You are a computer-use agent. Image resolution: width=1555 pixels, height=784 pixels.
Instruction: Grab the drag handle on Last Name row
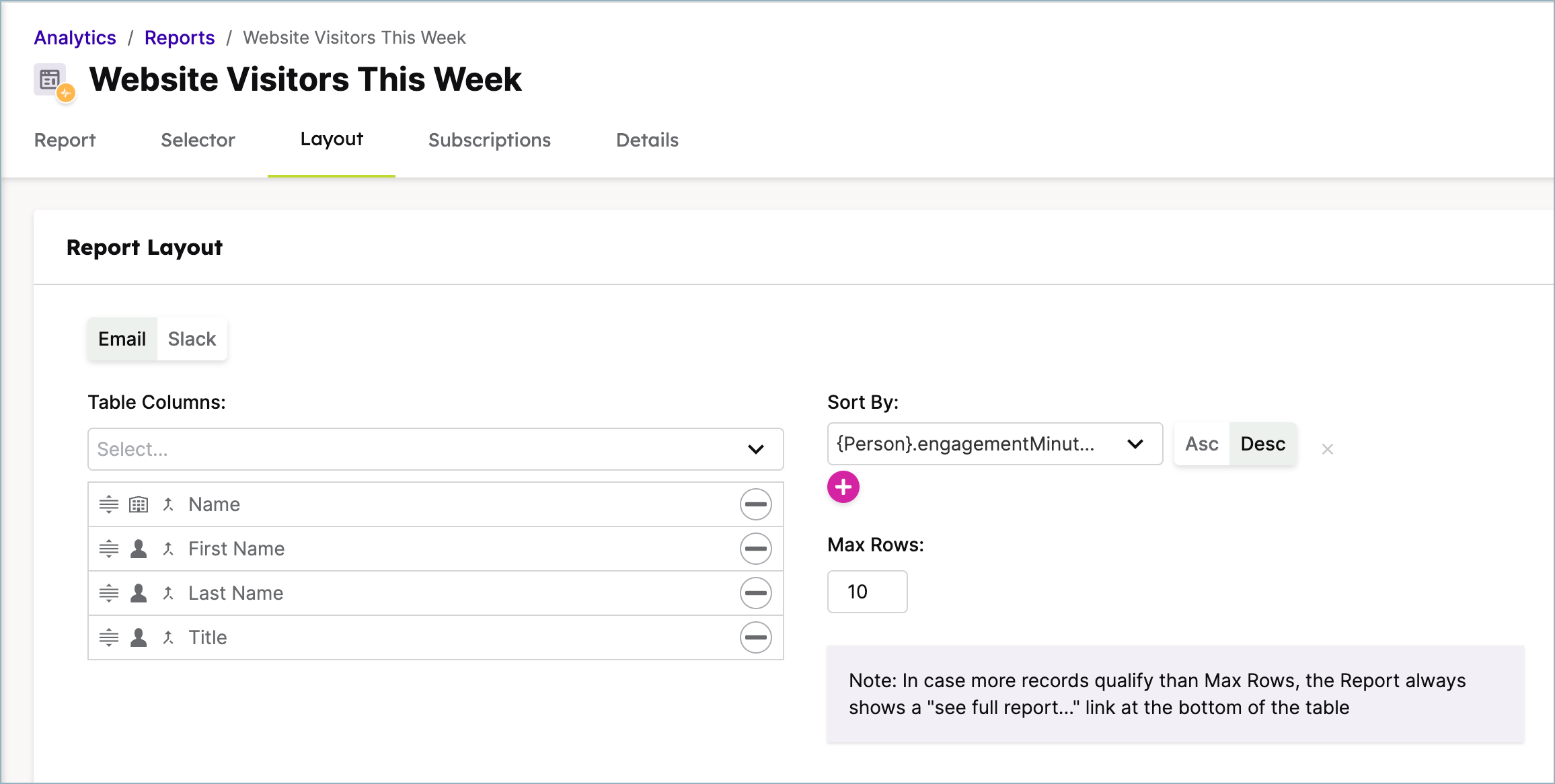pos(109,593)
